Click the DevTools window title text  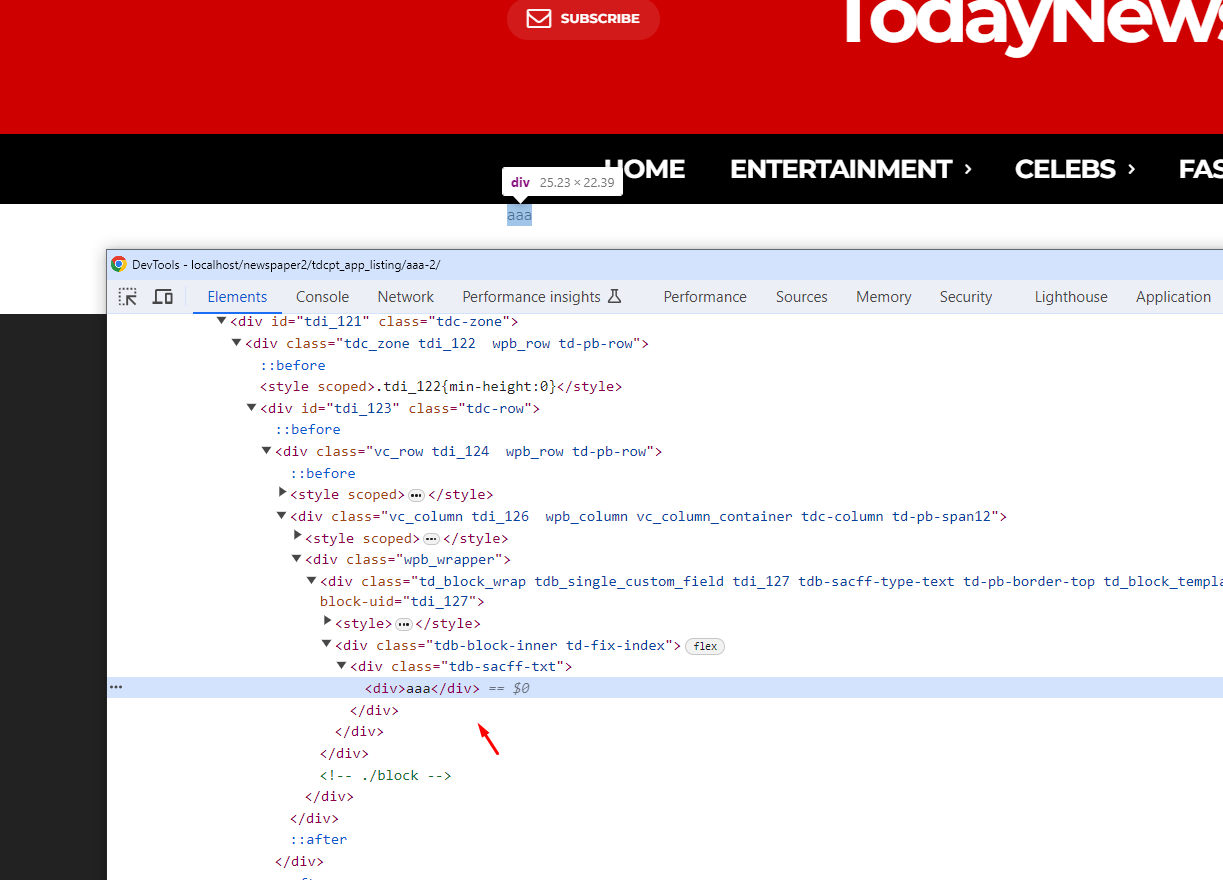tap(286, 265)
